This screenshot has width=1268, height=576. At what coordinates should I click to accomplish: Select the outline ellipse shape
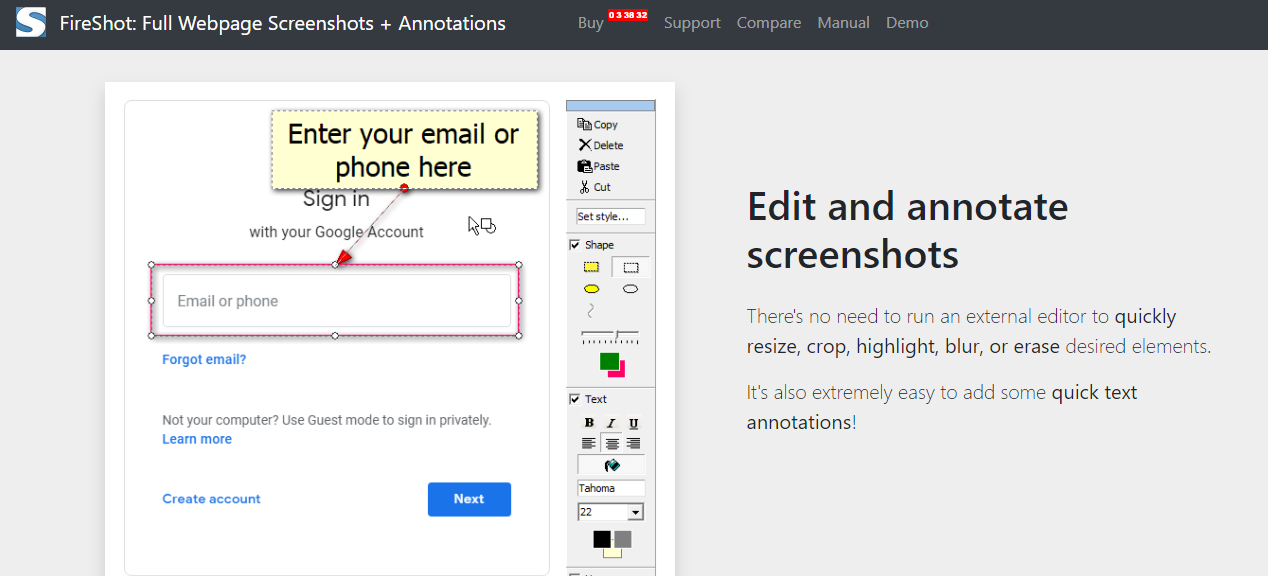630,289
